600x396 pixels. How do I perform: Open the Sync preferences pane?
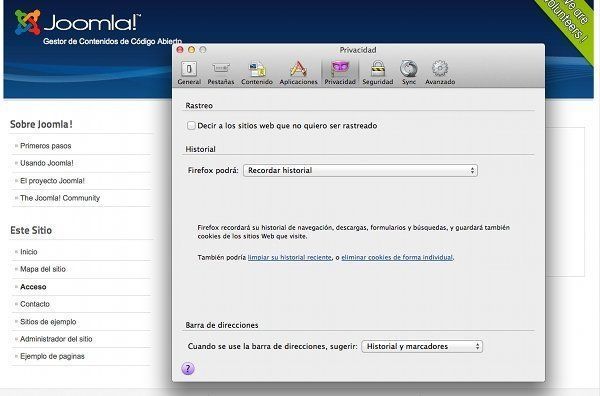pos(409,72)
